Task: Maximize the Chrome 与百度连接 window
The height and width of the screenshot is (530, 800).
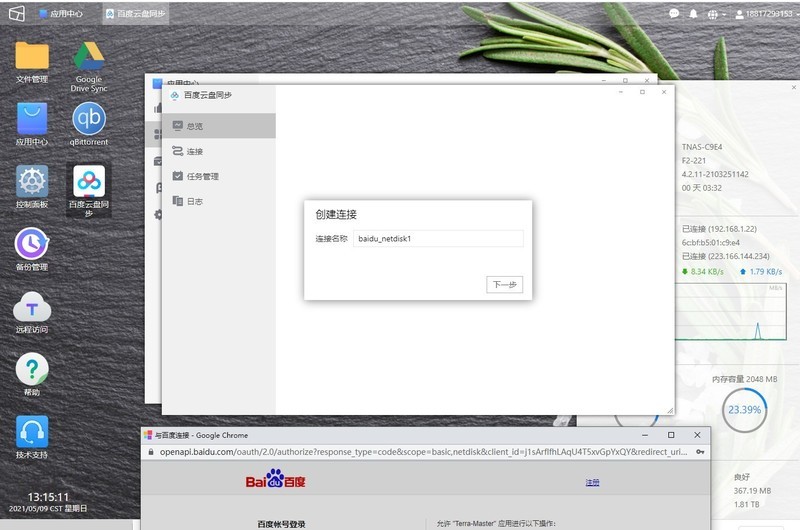Action: pos(671,435)
